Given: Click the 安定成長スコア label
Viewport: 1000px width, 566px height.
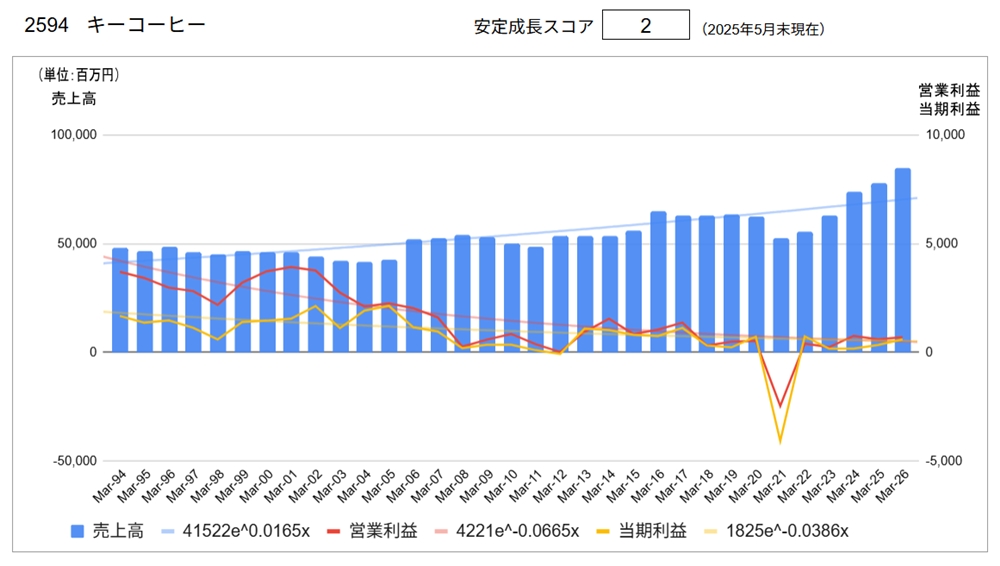Looking at the screenshot, I should tap(534, 27).
